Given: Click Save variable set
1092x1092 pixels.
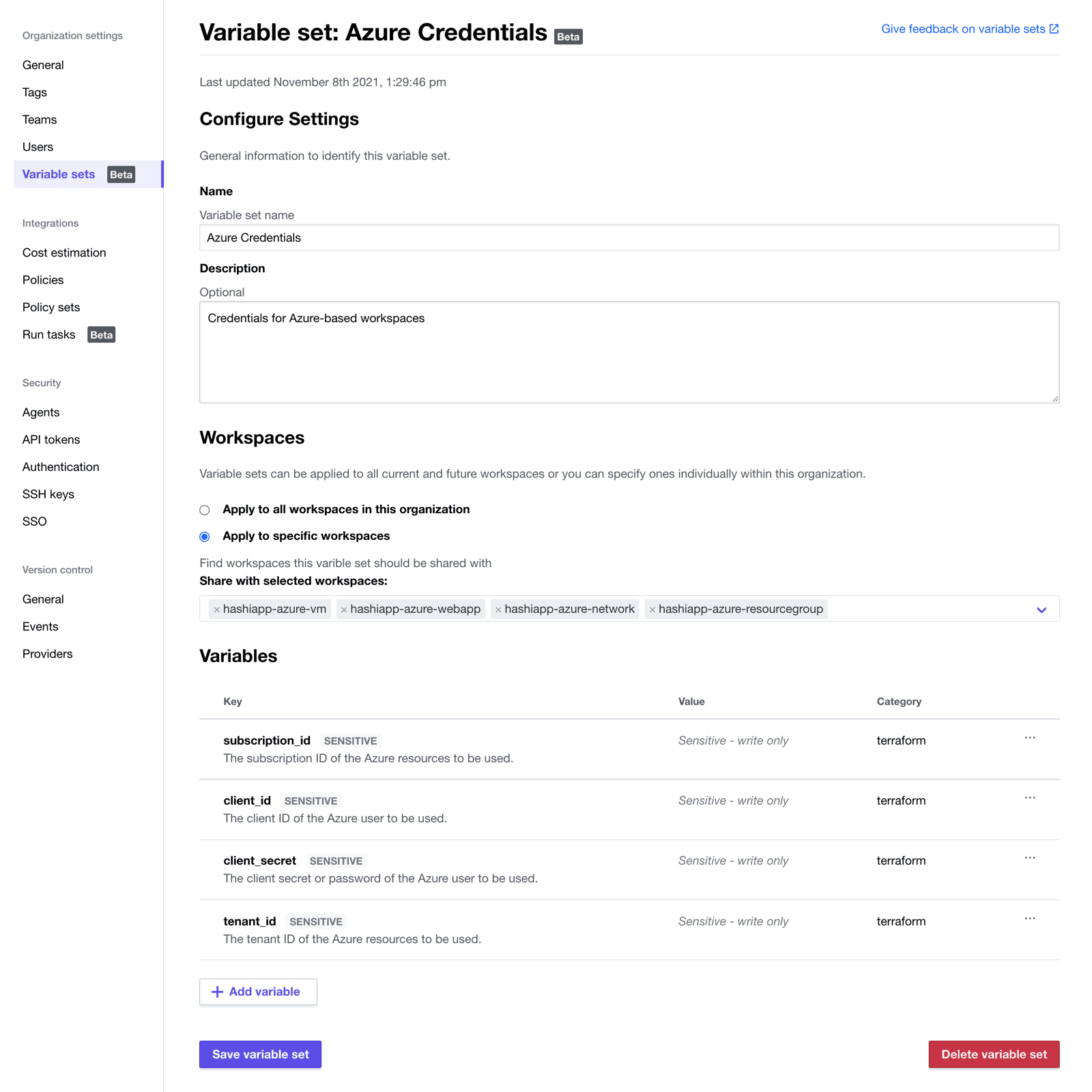Looking at the screenshot, I should (x=260, y=1054).
